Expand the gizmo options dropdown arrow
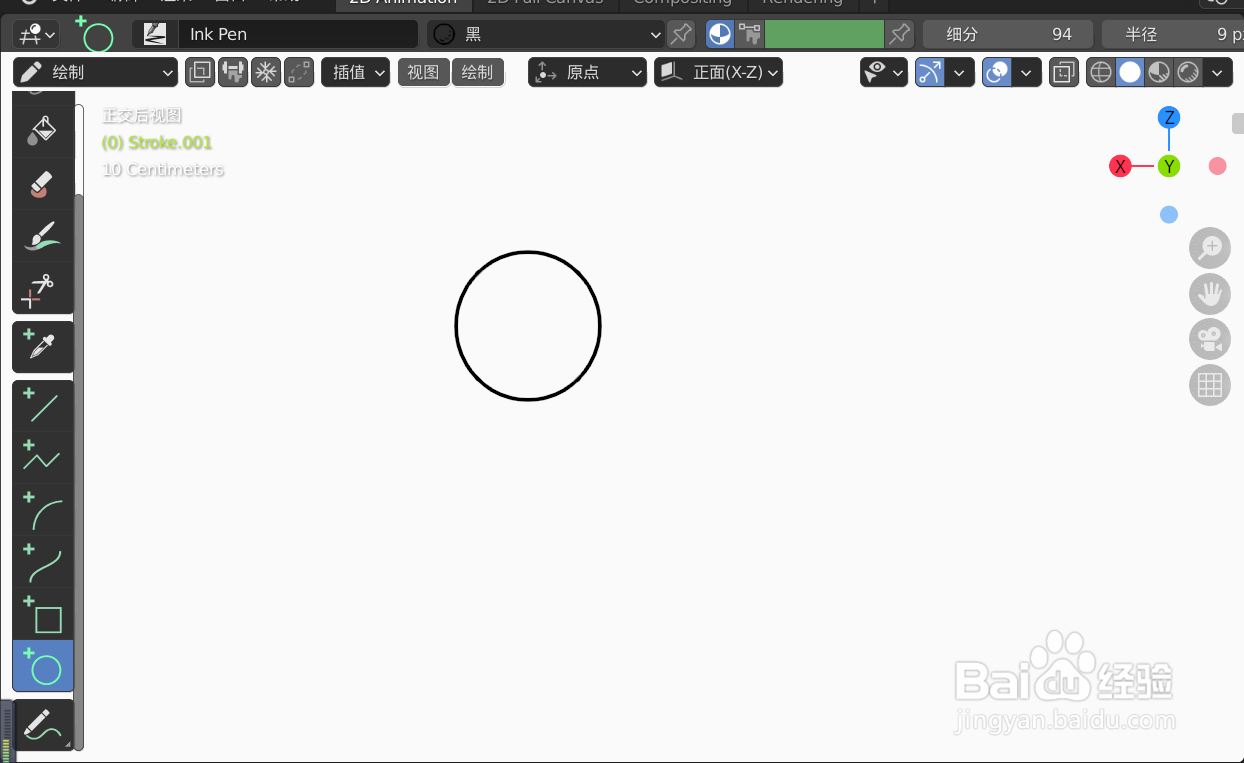Viewport: 1244px width, 763px height. coord(960,72)
